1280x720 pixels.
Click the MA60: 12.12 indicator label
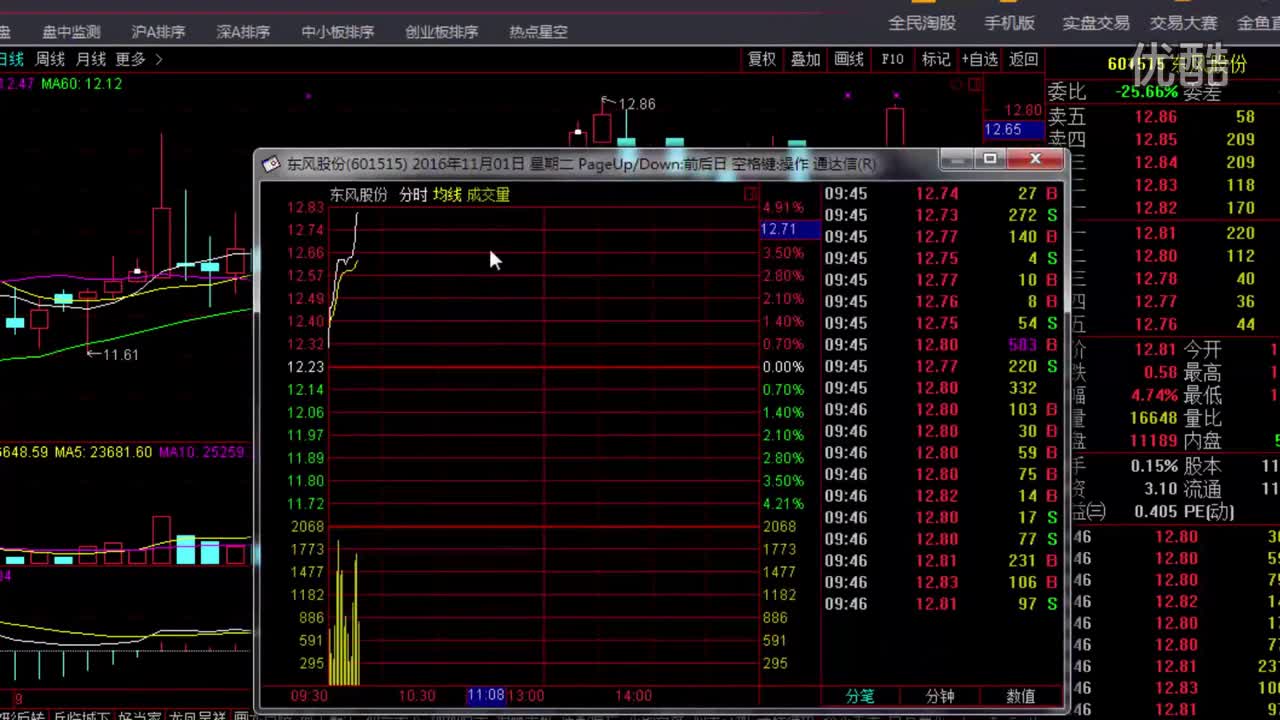click(x=82, y=84)
